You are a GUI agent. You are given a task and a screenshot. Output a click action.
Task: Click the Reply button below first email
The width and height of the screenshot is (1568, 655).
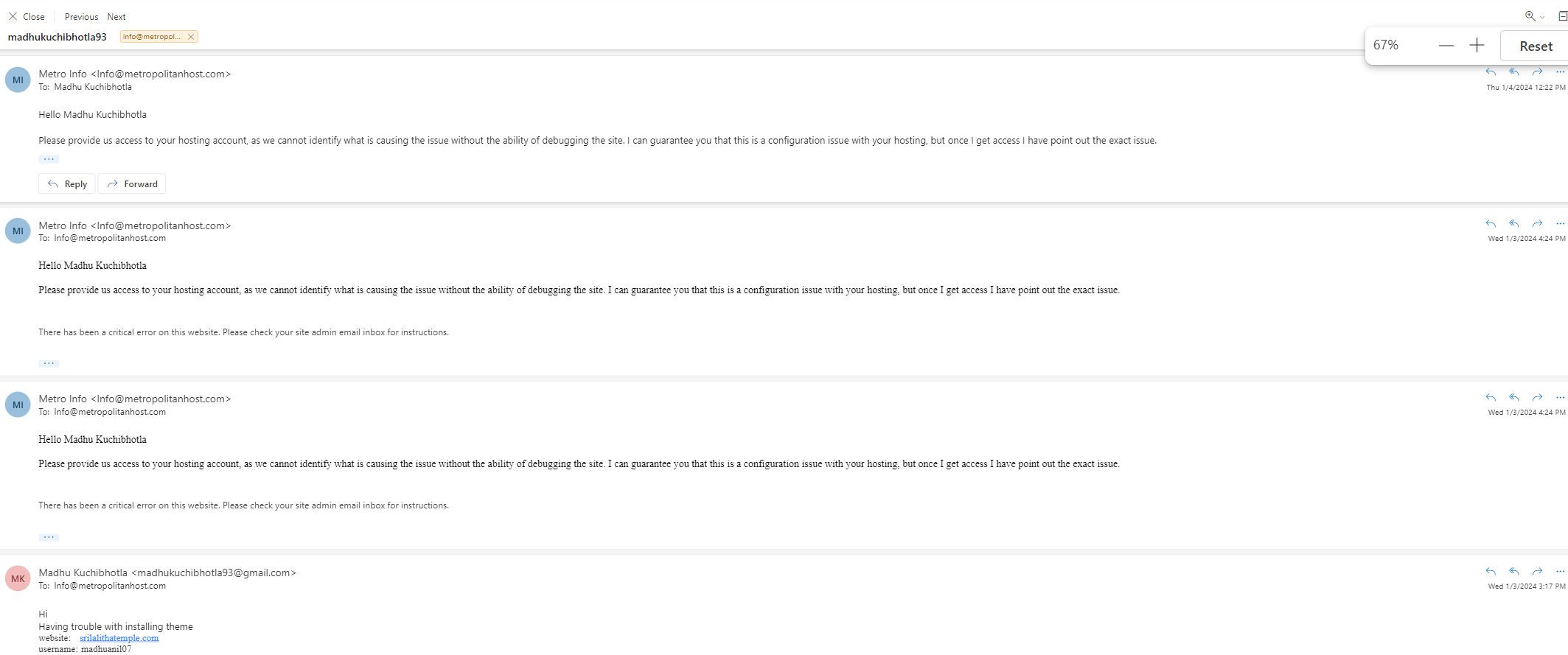[67, 184]
